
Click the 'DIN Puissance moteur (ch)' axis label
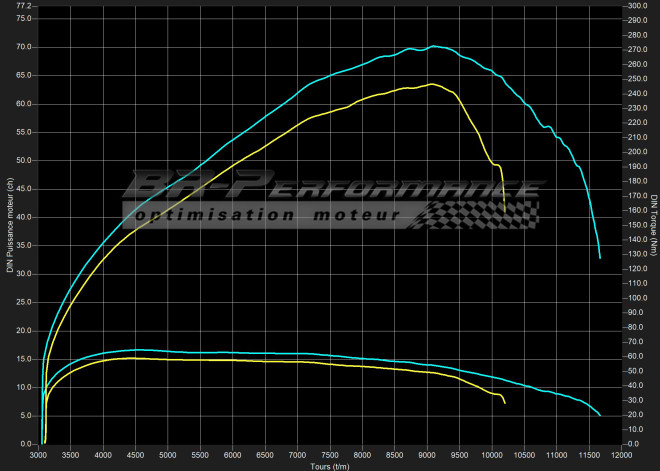click(10, 225)
